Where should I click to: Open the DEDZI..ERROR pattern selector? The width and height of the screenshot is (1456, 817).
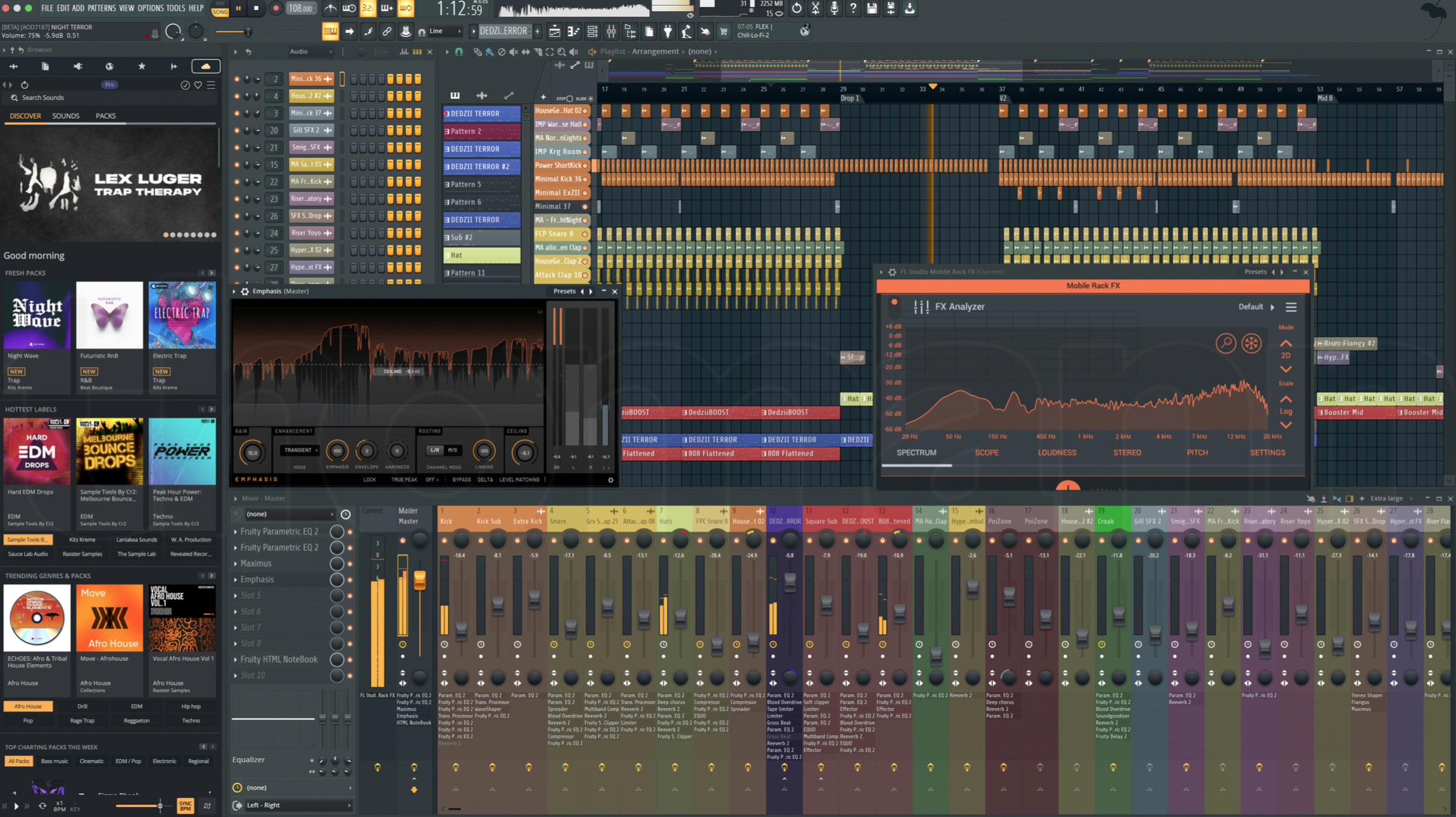(x=503, y=31)
